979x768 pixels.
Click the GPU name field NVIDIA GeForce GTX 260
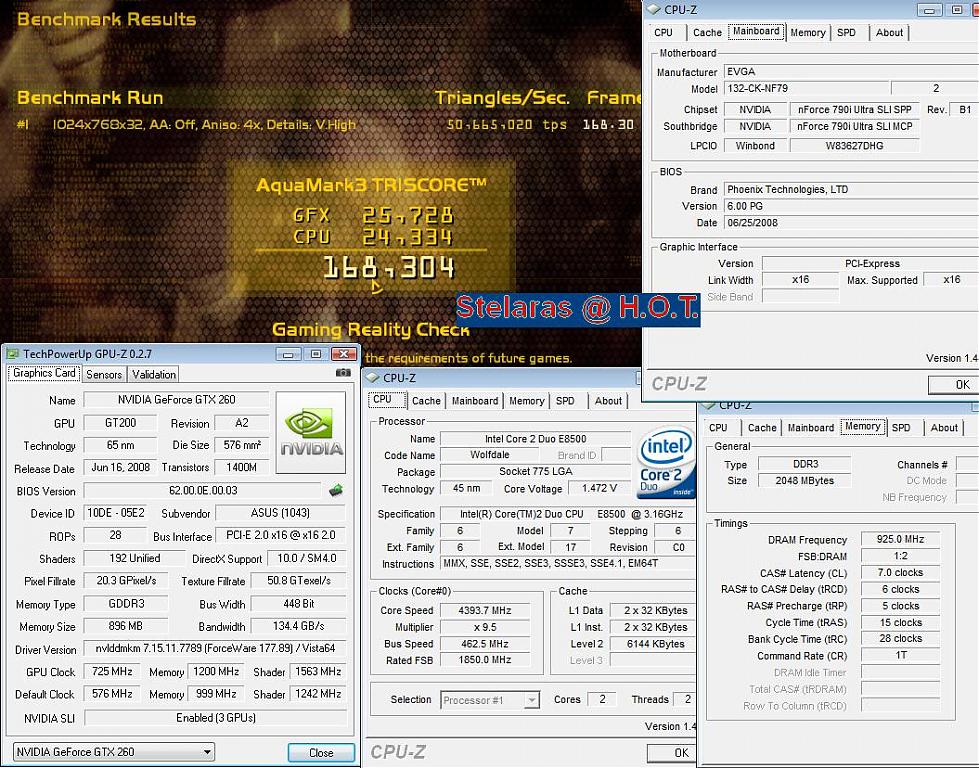tap(177, 400)
